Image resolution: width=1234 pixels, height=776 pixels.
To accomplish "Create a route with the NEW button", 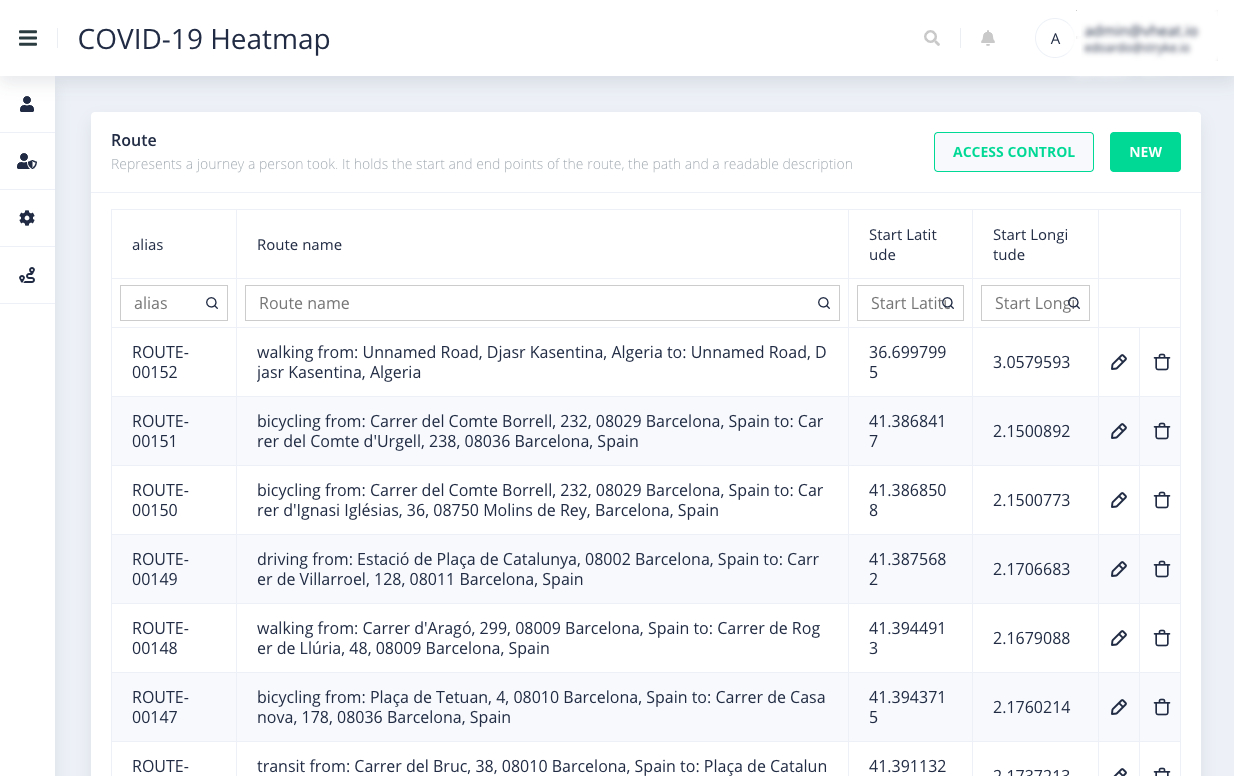I will (1145, 152).
